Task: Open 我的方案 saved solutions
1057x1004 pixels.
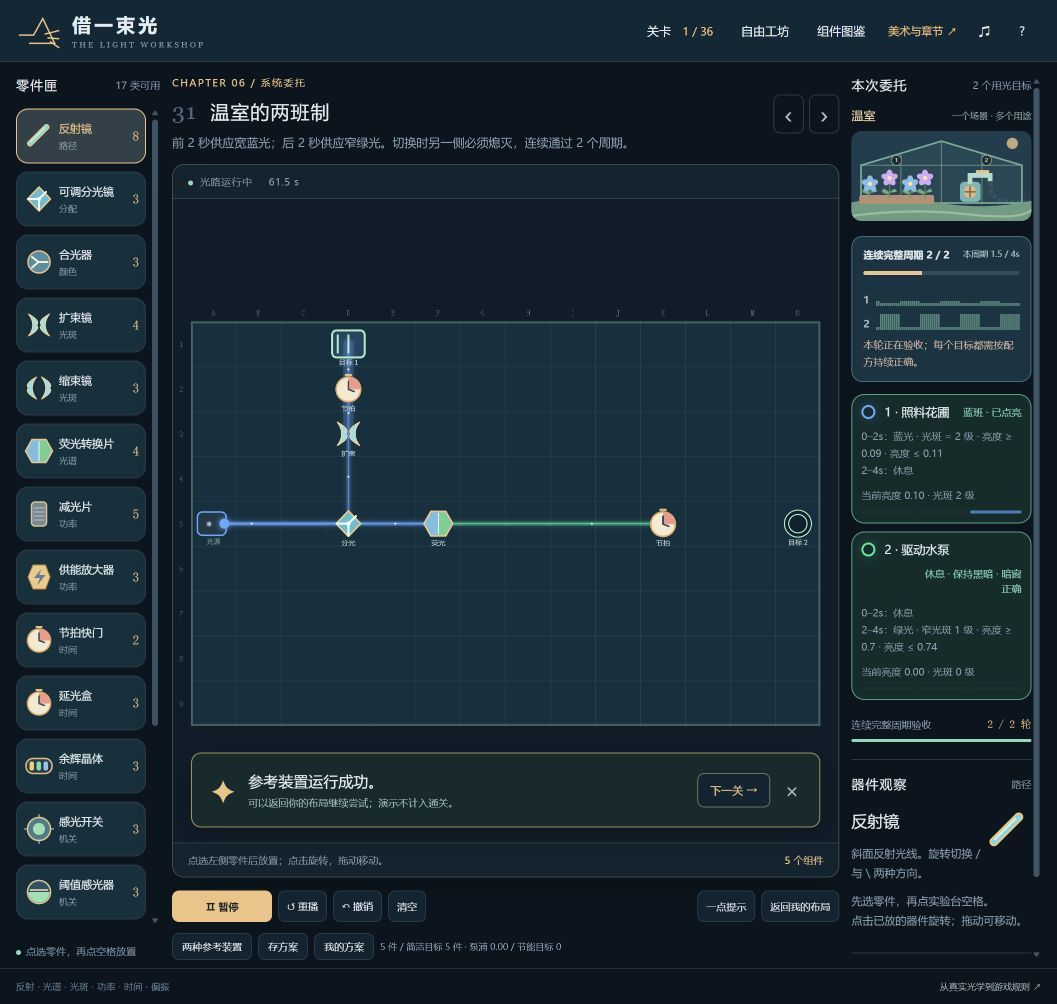Action: click(x=344, y=947)
